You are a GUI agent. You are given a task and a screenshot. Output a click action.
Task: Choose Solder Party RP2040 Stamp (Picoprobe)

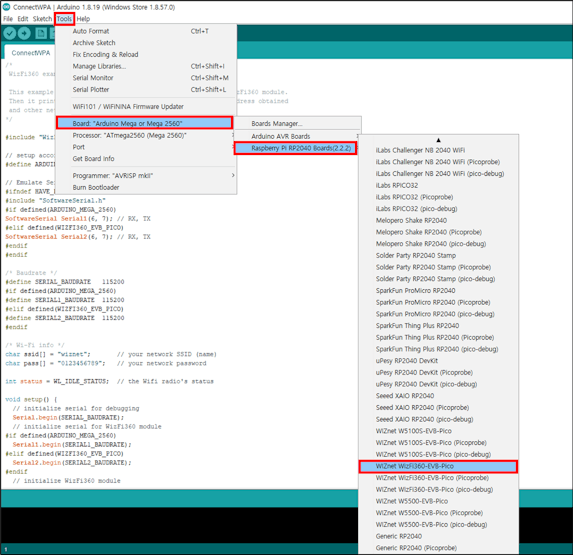tap(439, 267)
